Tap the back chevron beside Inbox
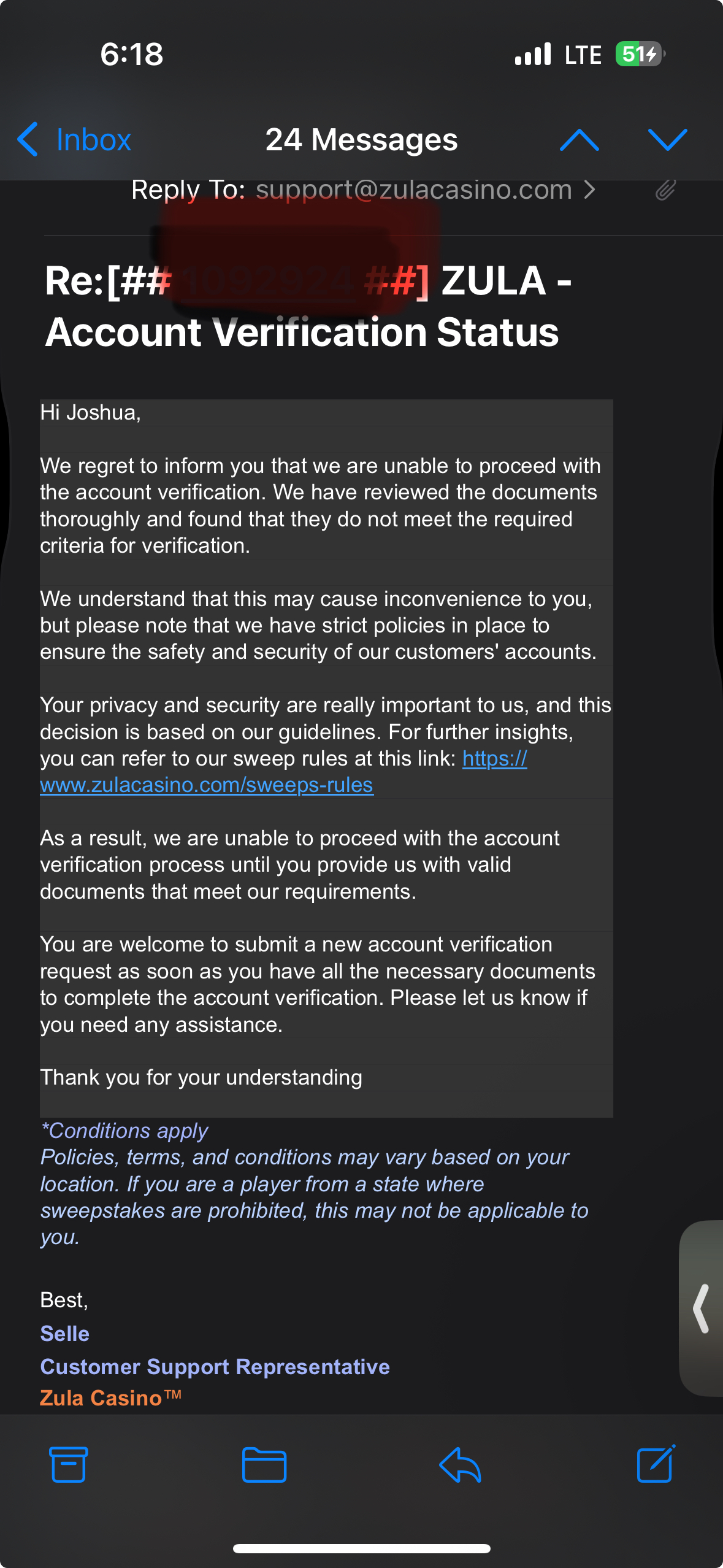Image resolution: width=723 pixels, height=1568 pixels. tap(28, 139)
